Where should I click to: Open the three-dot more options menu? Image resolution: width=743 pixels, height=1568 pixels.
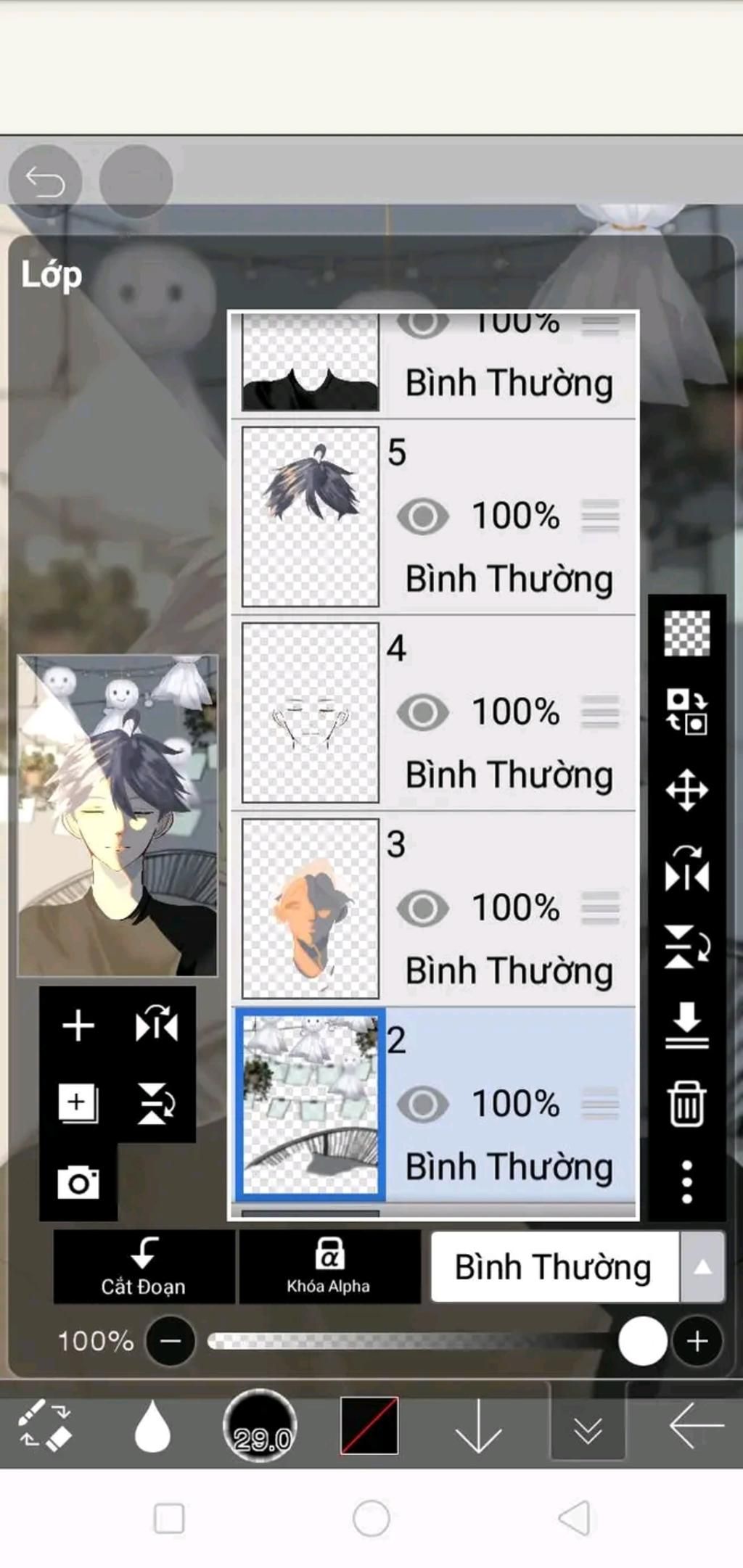[686, 1181]
